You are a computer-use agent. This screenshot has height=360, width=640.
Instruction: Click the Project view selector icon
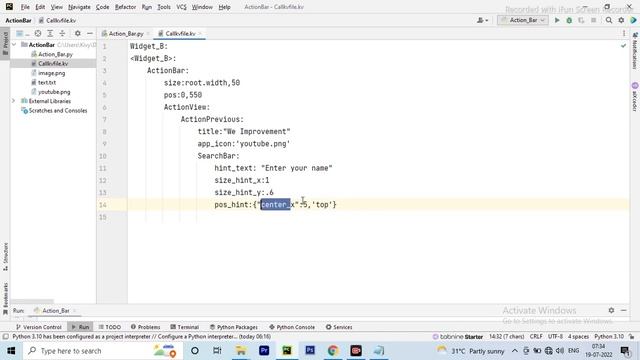20,33
